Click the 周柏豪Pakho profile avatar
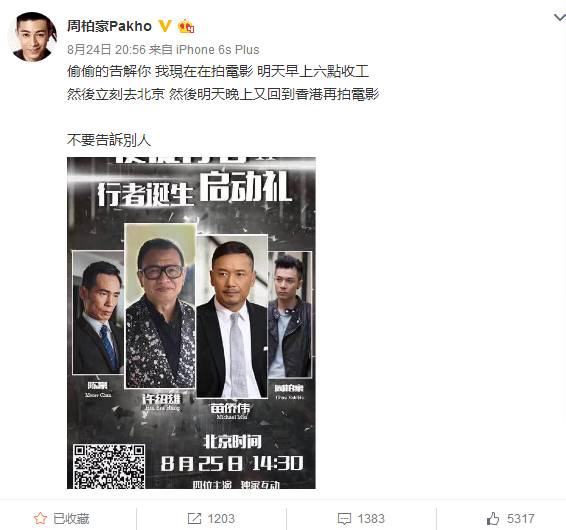The width and height of the screenshot is (566, 530). click(32, 36)
